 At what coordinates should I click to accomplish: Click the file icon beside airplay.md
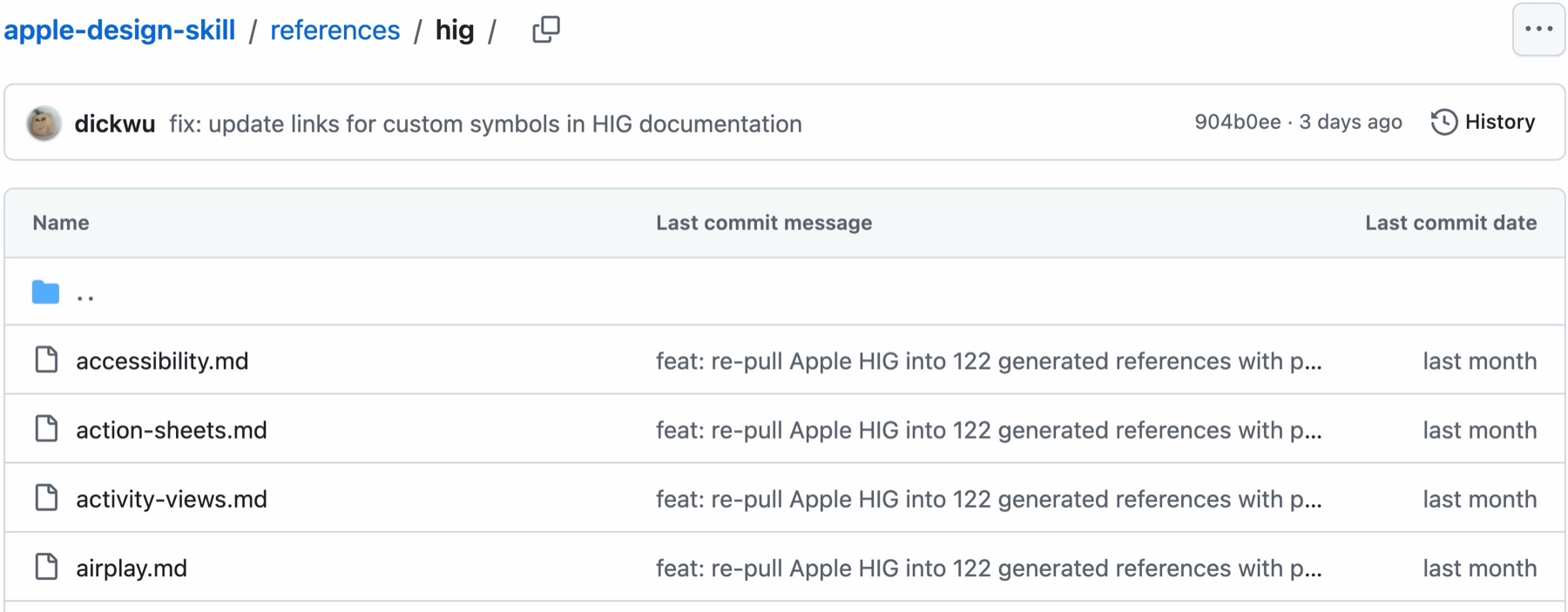[46, 567]
